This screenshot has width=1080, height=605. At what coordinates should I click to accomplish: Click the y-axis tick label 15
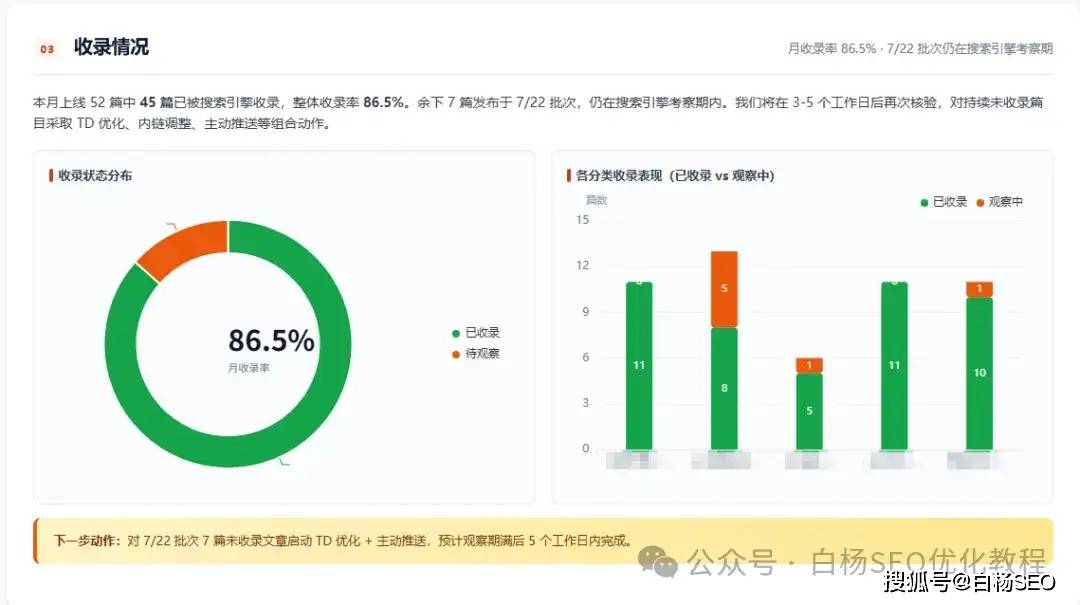pos(583,220)
